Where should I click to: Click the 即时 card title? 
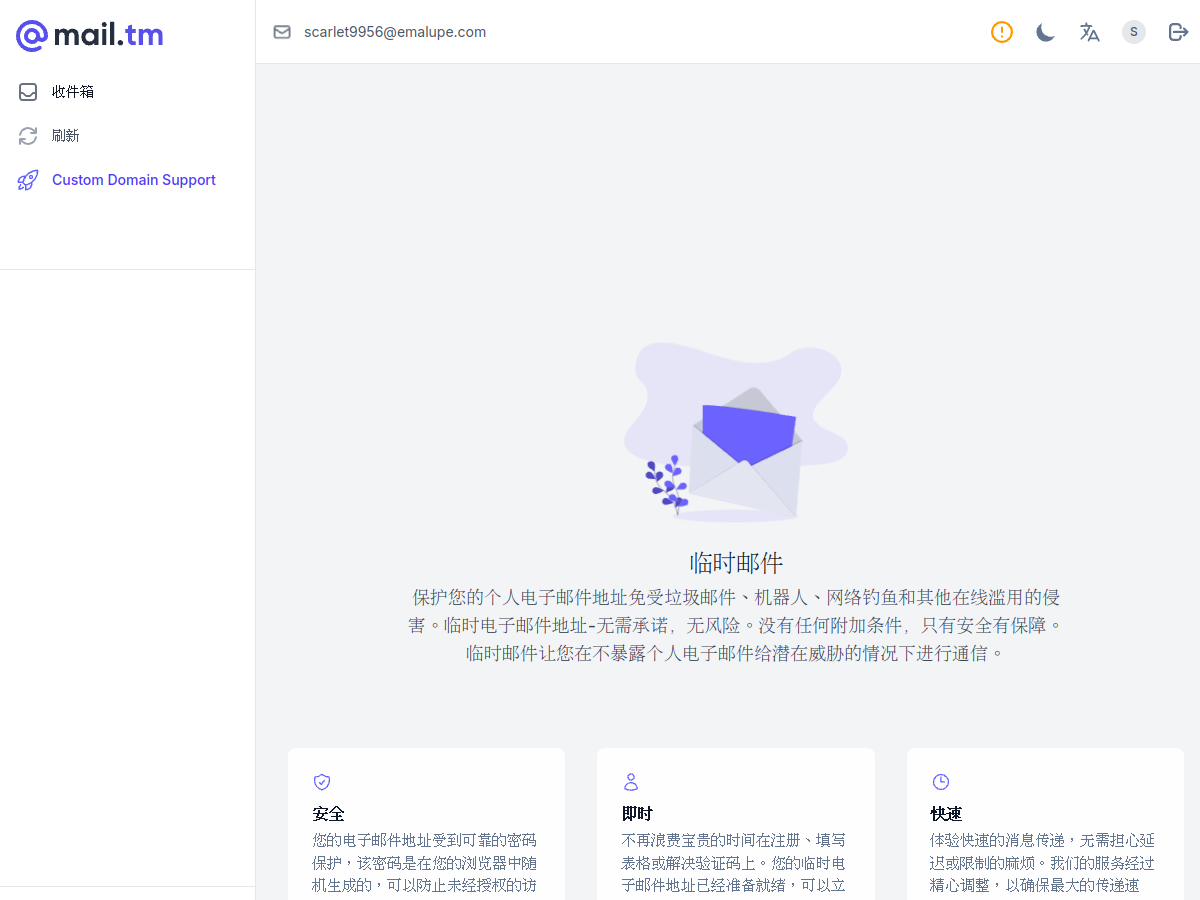637,814
